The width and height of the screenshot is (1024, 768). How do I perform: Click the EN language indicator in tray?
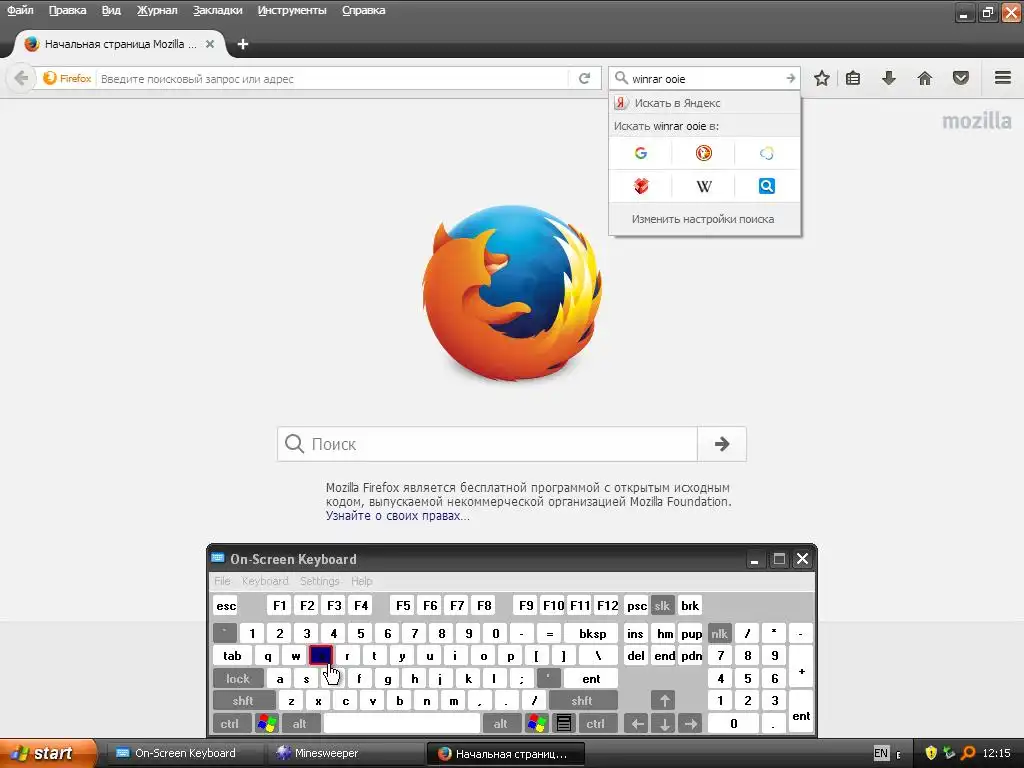[x=881, y=753]
